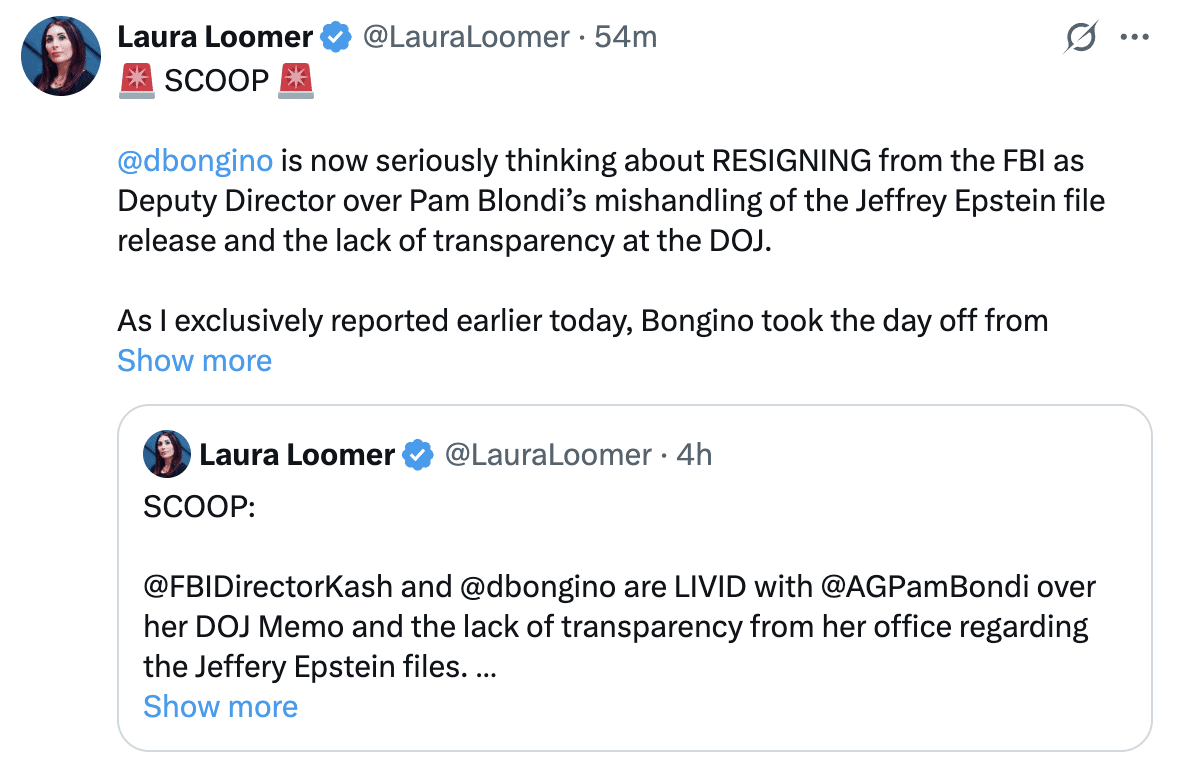
Task: Open the @FBIDirectorKash mention
Action: 267,586
